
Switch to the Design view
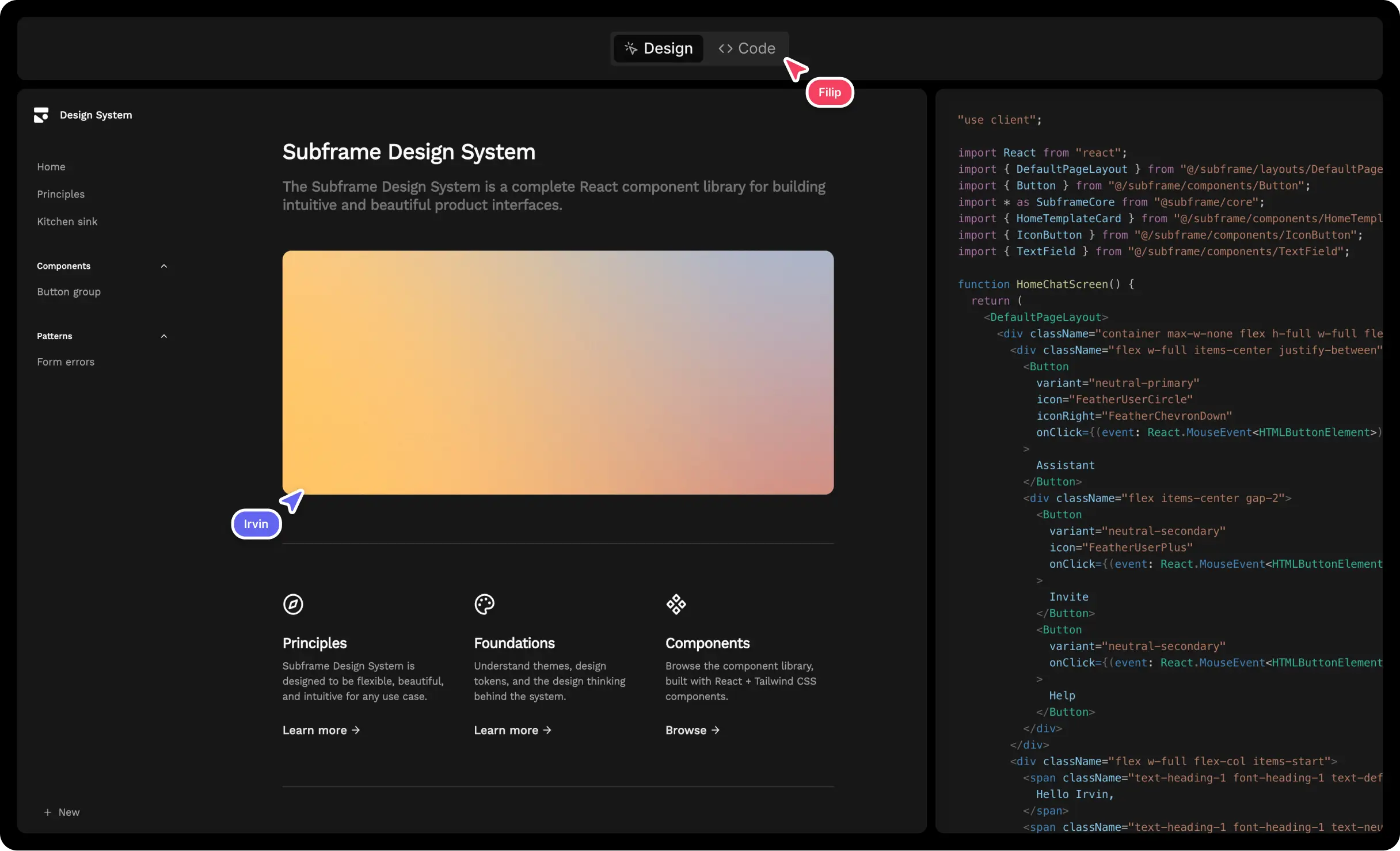[x=658, y=48]
